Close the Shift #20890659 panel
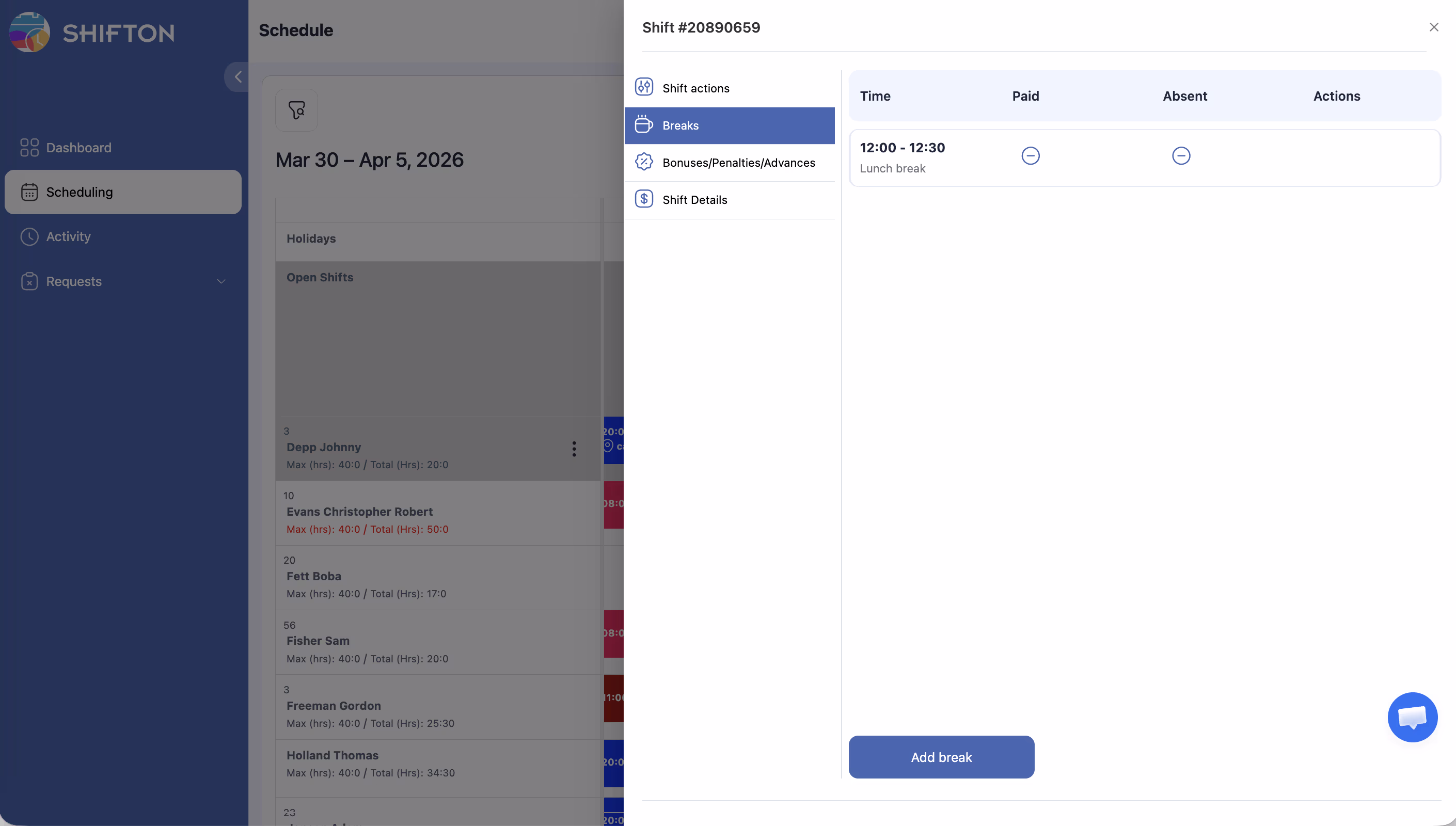The width and height of the screenshot is (1456, 826). [x=1433, y=27]
